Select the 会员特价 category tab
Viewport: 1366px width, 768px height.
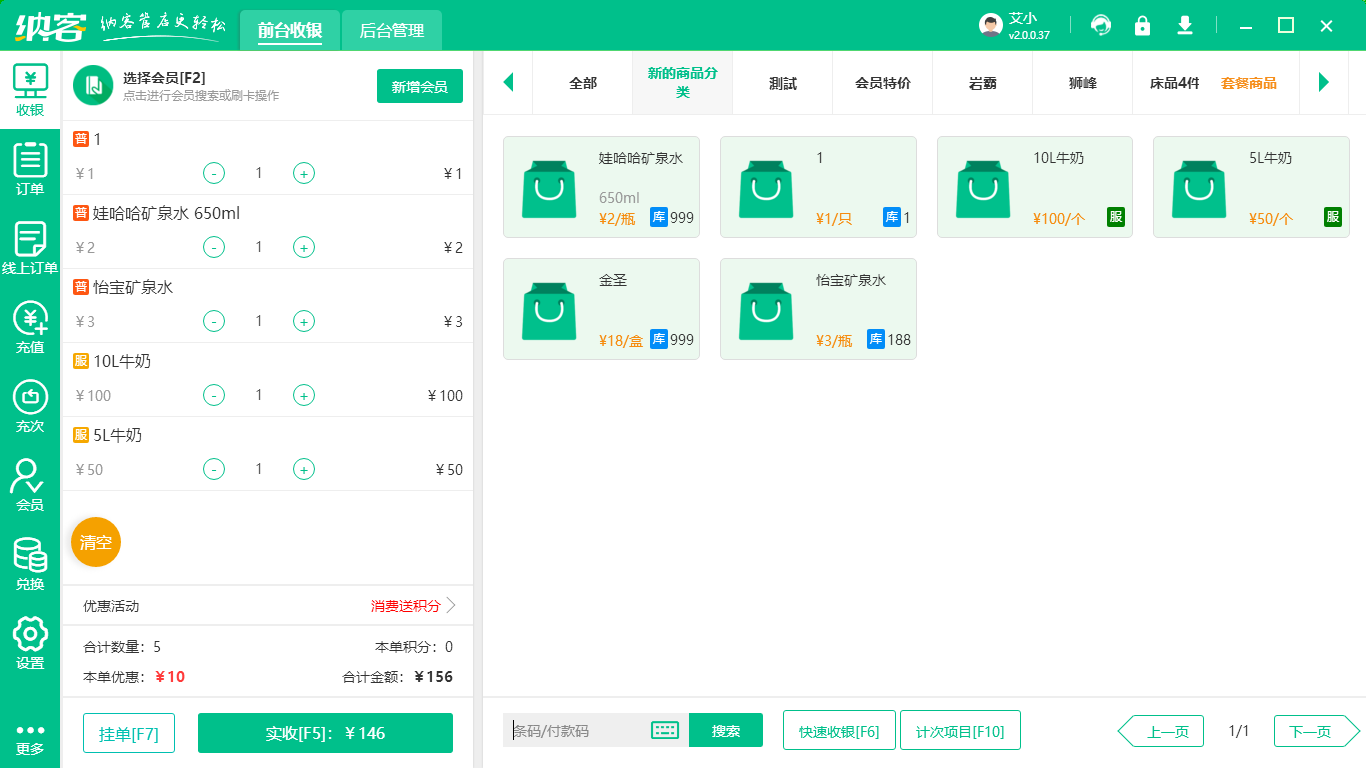click(x=882, y=84)
